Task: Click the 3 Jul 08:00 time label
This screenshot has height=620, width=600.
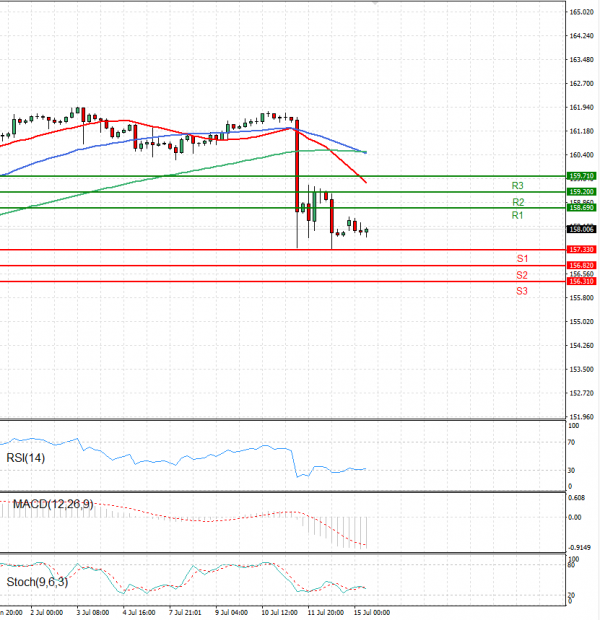Action: pyautogui.click(x=93, y=612)
